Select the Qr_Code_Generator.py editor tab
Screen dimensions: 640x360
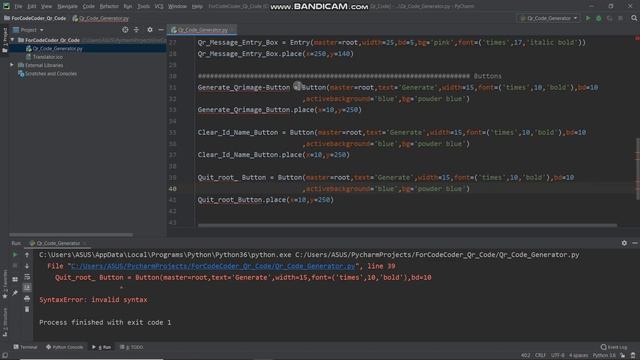pos(202,30)
